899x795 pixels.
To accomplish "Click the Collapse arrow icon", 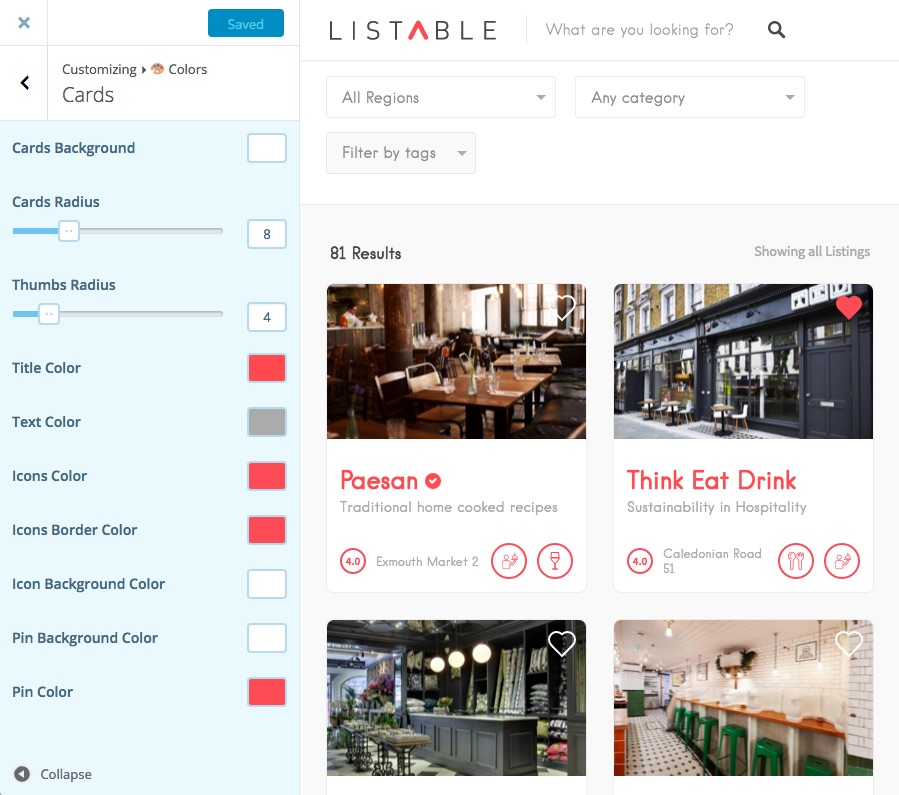I will point(22,774).
